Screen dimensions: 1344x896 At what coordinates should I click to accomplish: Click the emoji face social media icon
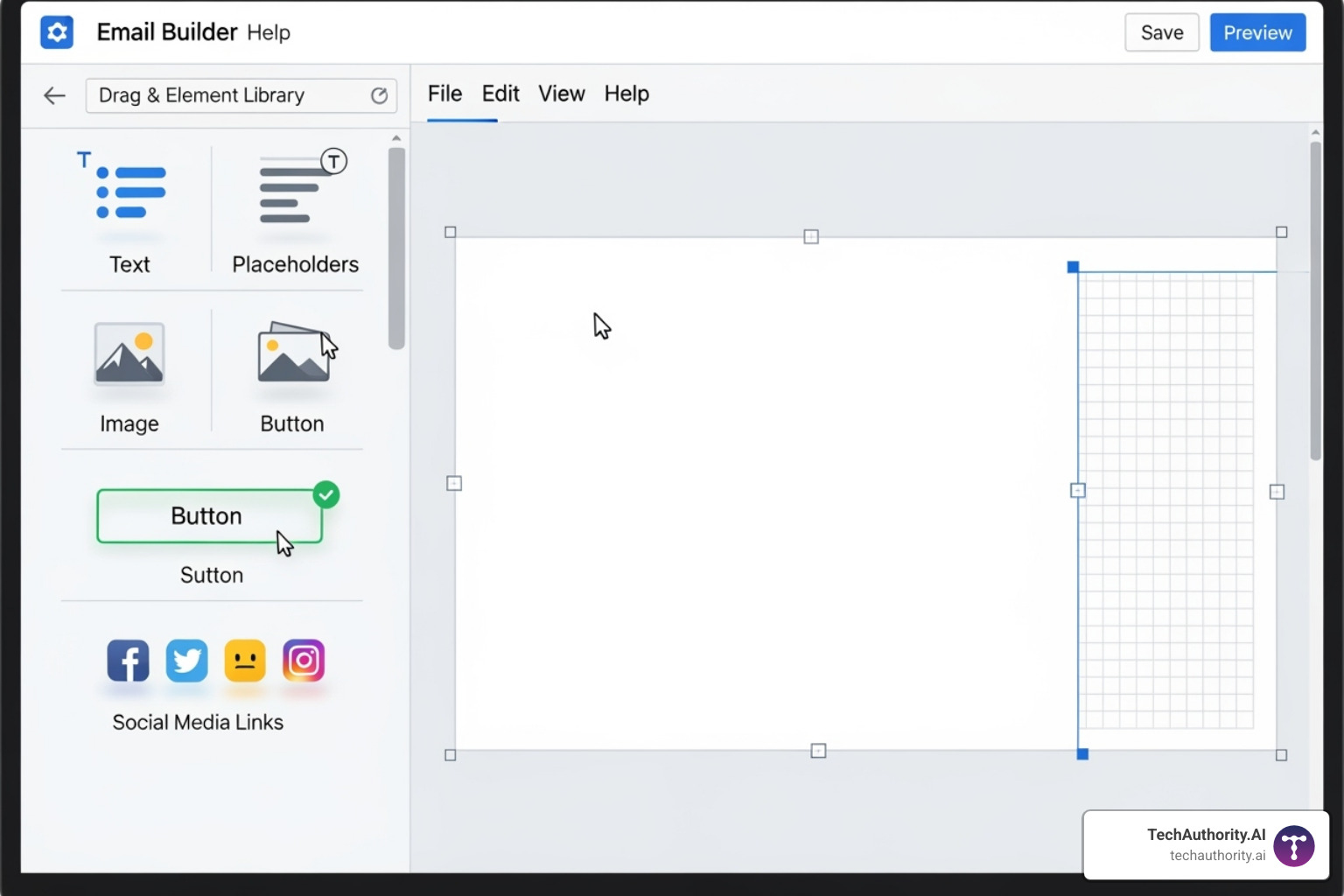(x=245, y=661)
